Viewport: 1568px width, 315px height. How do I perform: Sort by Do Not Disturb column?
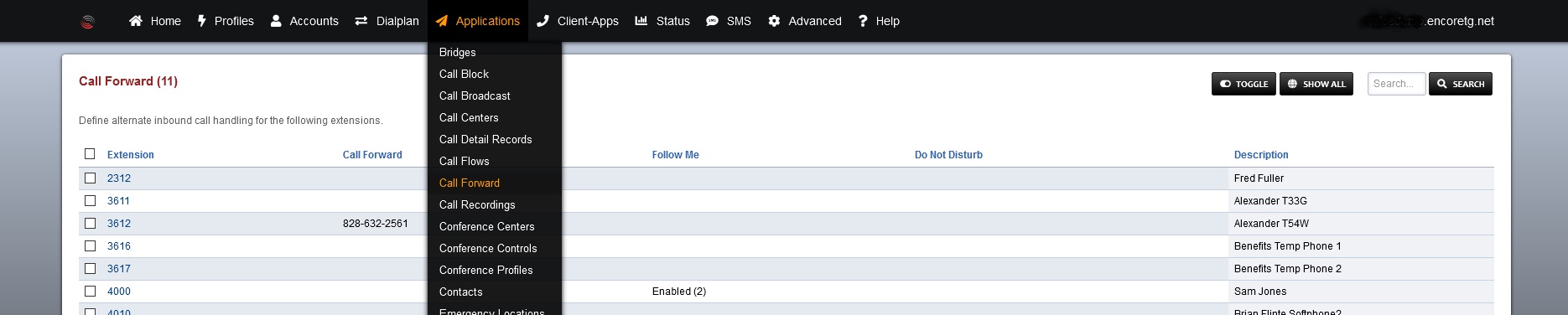coord(948,155)
